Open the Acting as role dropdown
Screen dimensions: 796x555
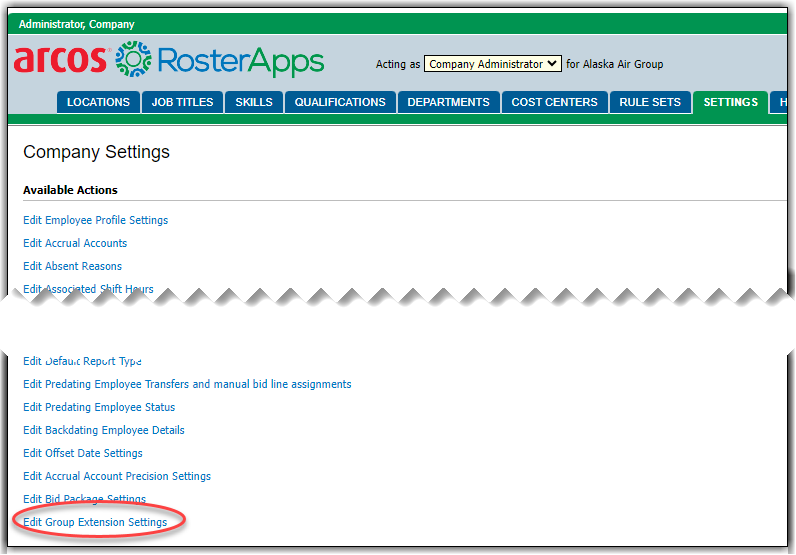[492, 64]
